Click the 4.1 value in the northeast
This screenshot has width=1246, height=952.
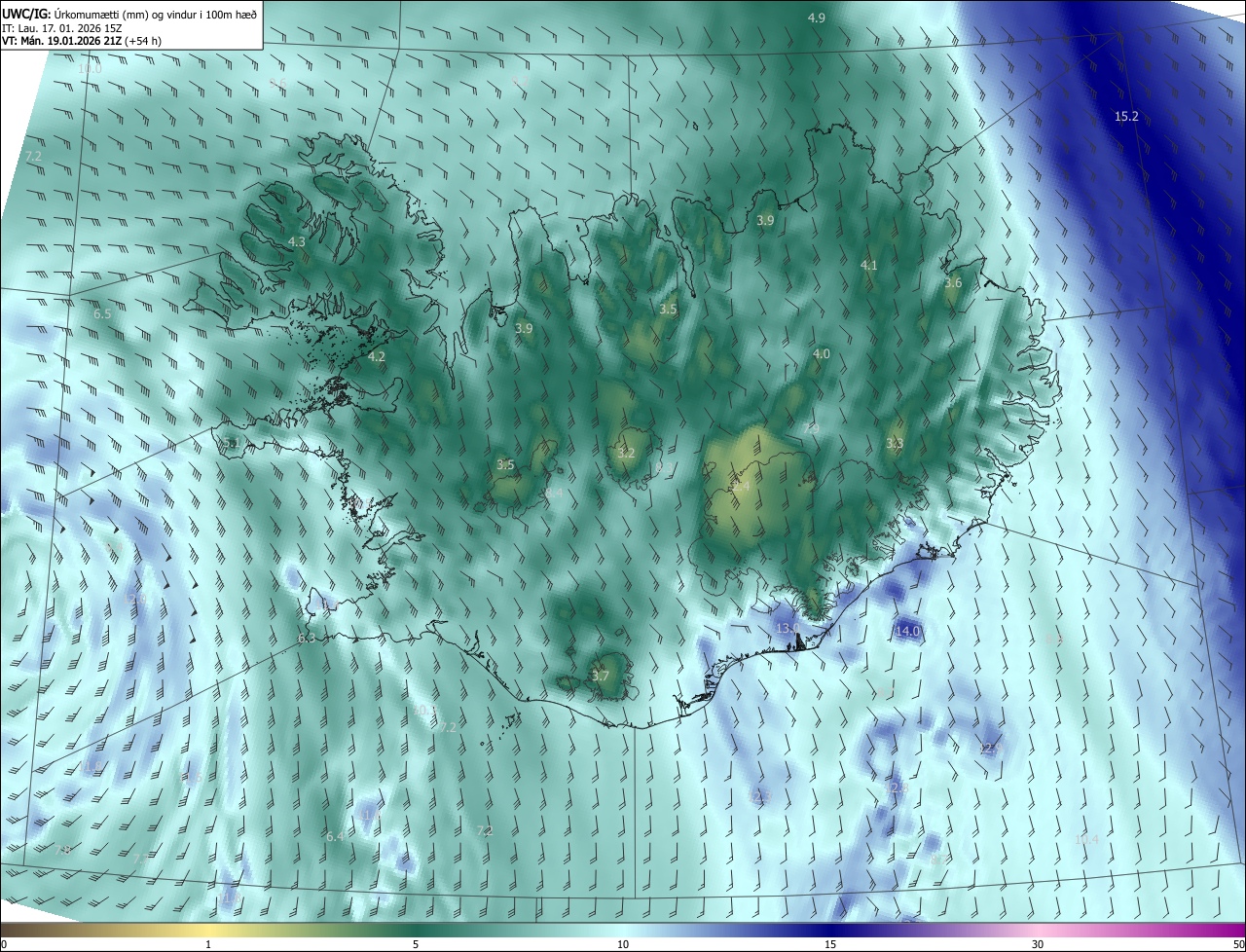point(869,265)
